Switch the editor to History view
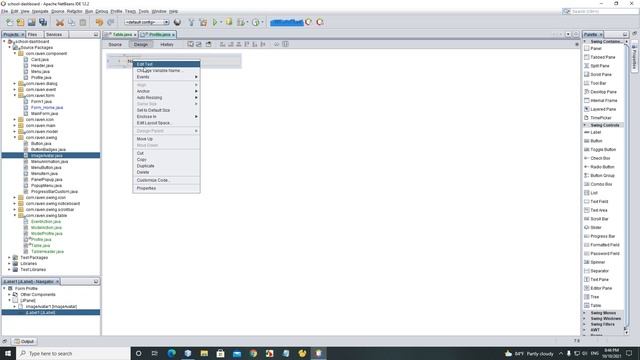This screenshot has height=360, width=640. coord(167,44)
